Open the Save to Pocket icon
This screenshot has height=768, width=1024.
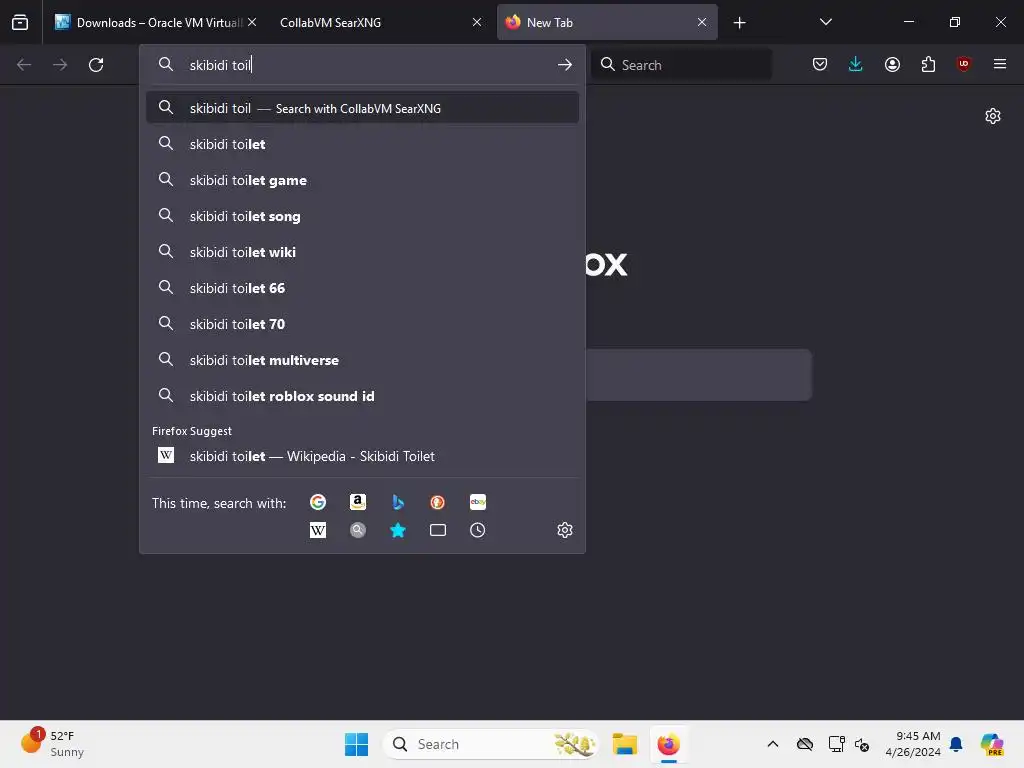(x=820, y=64)
